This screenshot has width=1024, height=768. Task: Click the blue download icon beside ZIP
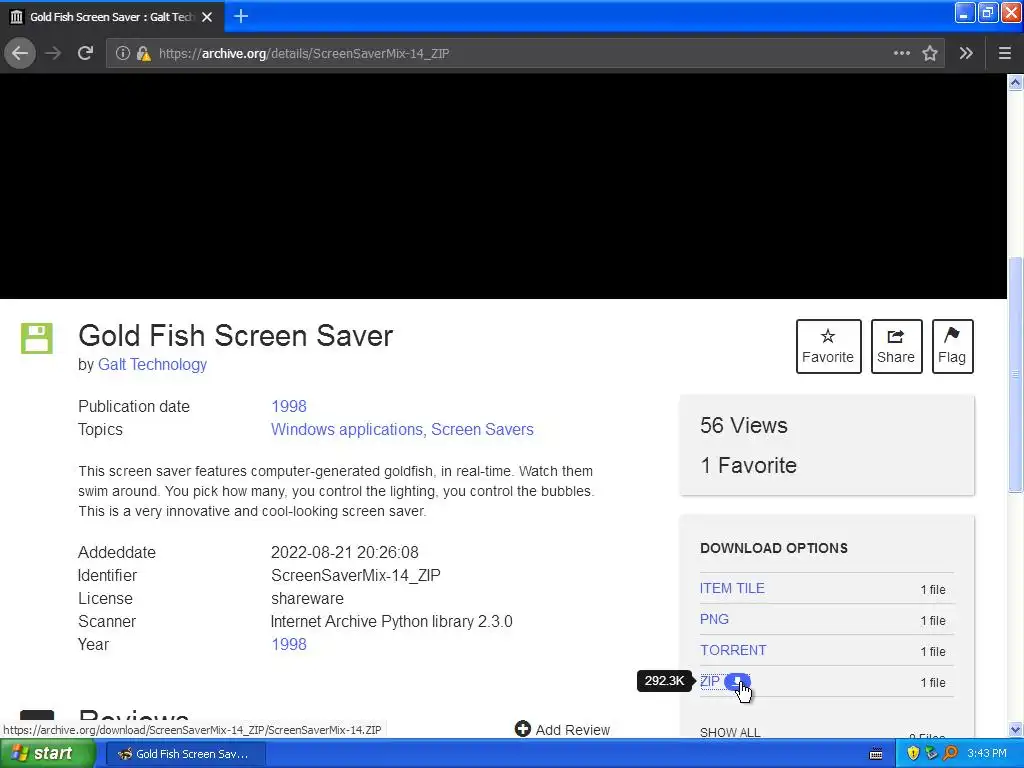click(737, 682)
